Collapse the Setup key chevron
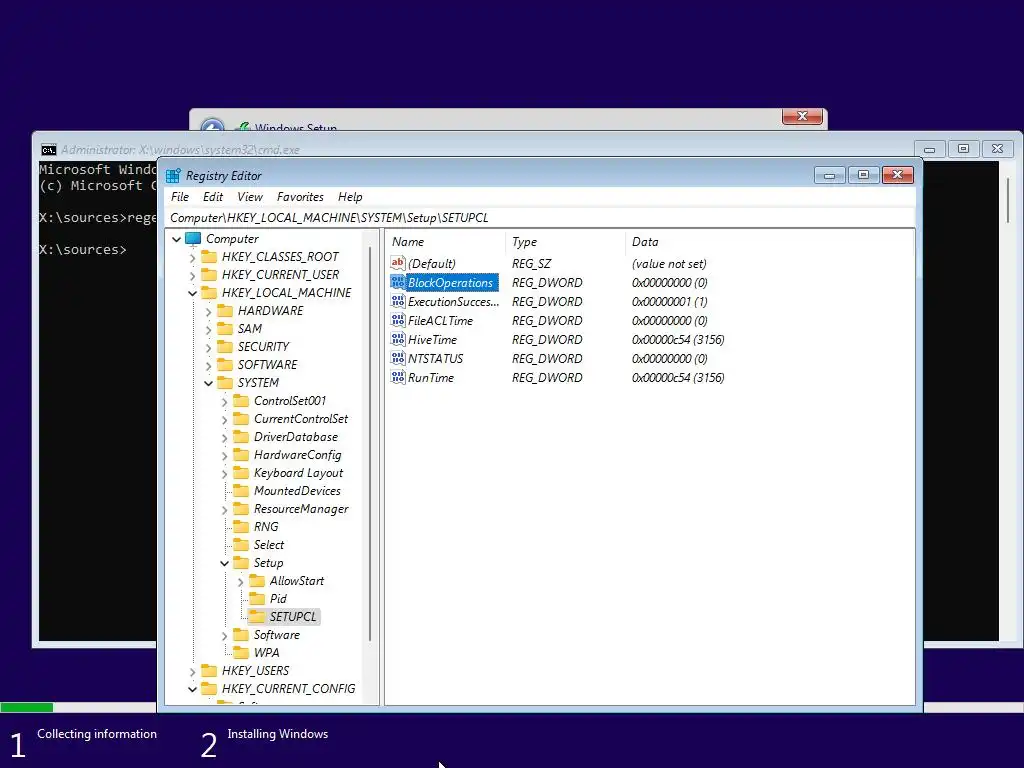 pos(225,563)
